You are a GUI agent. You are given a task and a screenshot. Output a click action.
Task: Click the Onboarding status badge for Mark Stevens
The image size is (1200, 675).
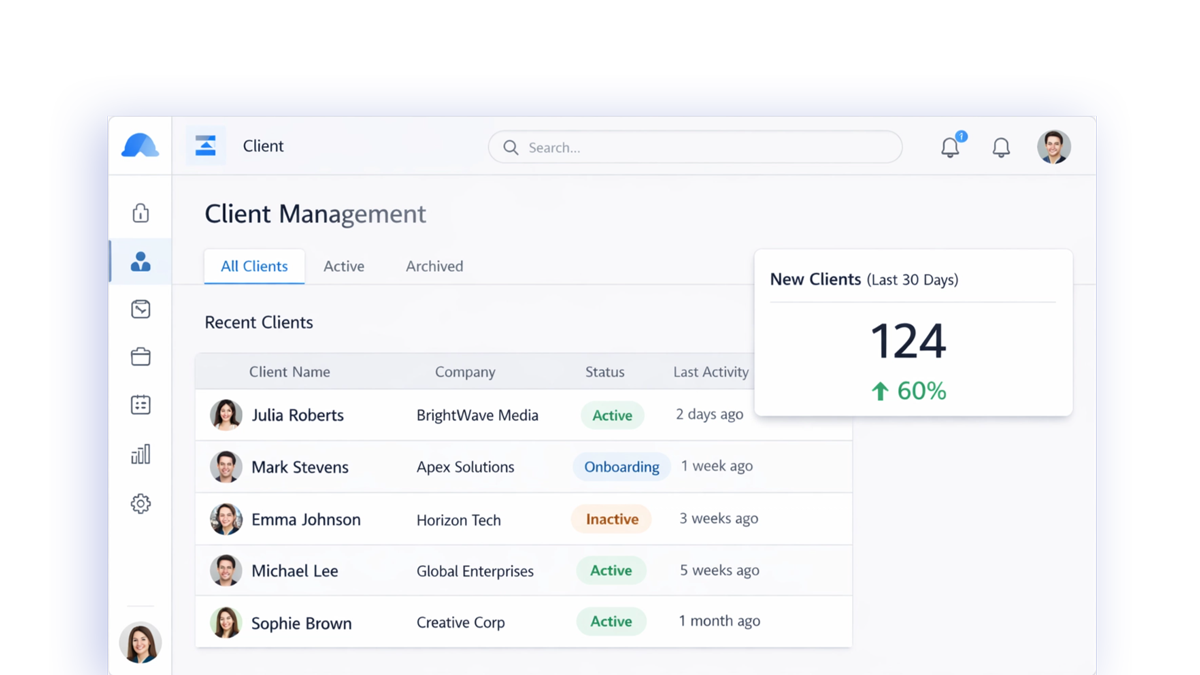click(621, 467)
